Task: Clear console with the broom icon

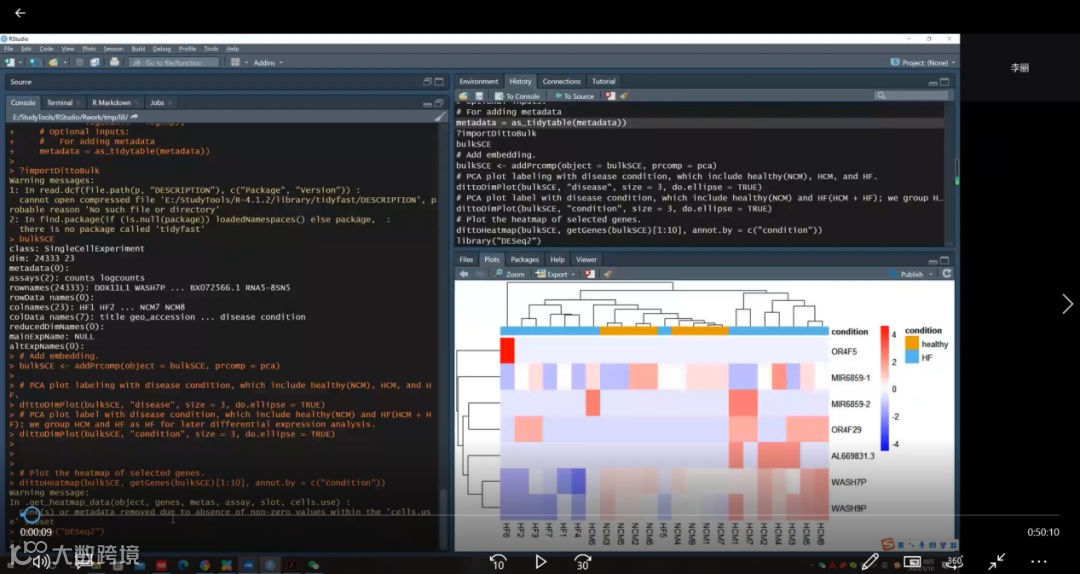Action: (x=439, y=116)
